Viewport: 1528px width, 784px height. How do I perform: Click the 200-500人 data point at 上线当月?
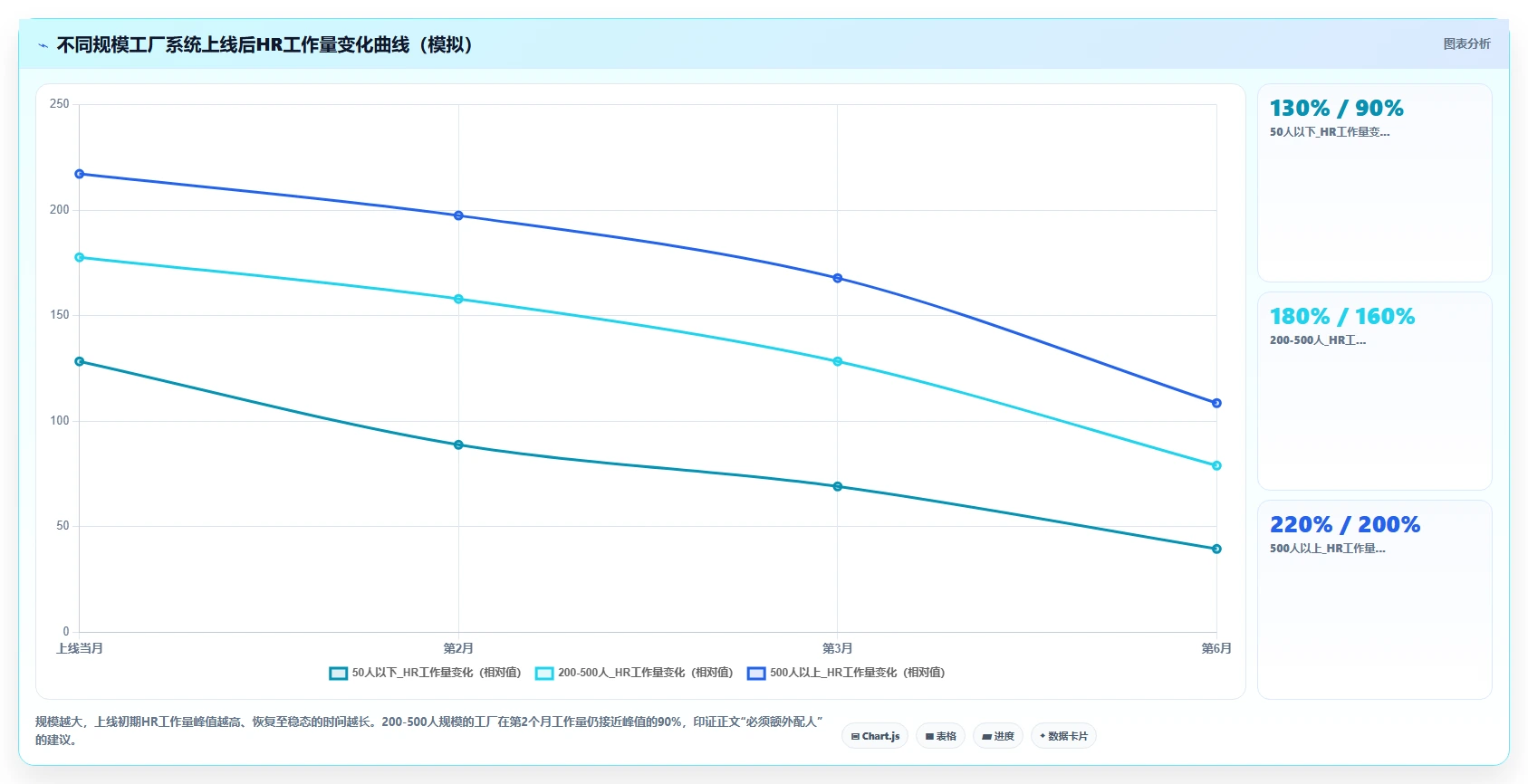pyautogui.click(x=80, y=257)
